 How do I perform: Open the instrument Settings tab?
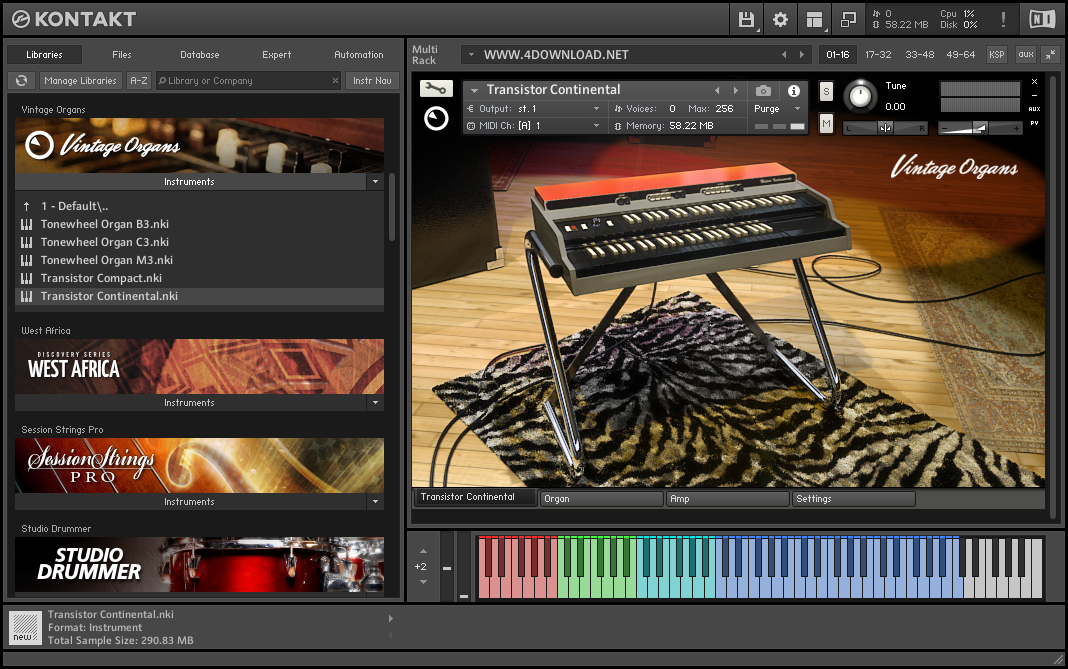(854, 499)
